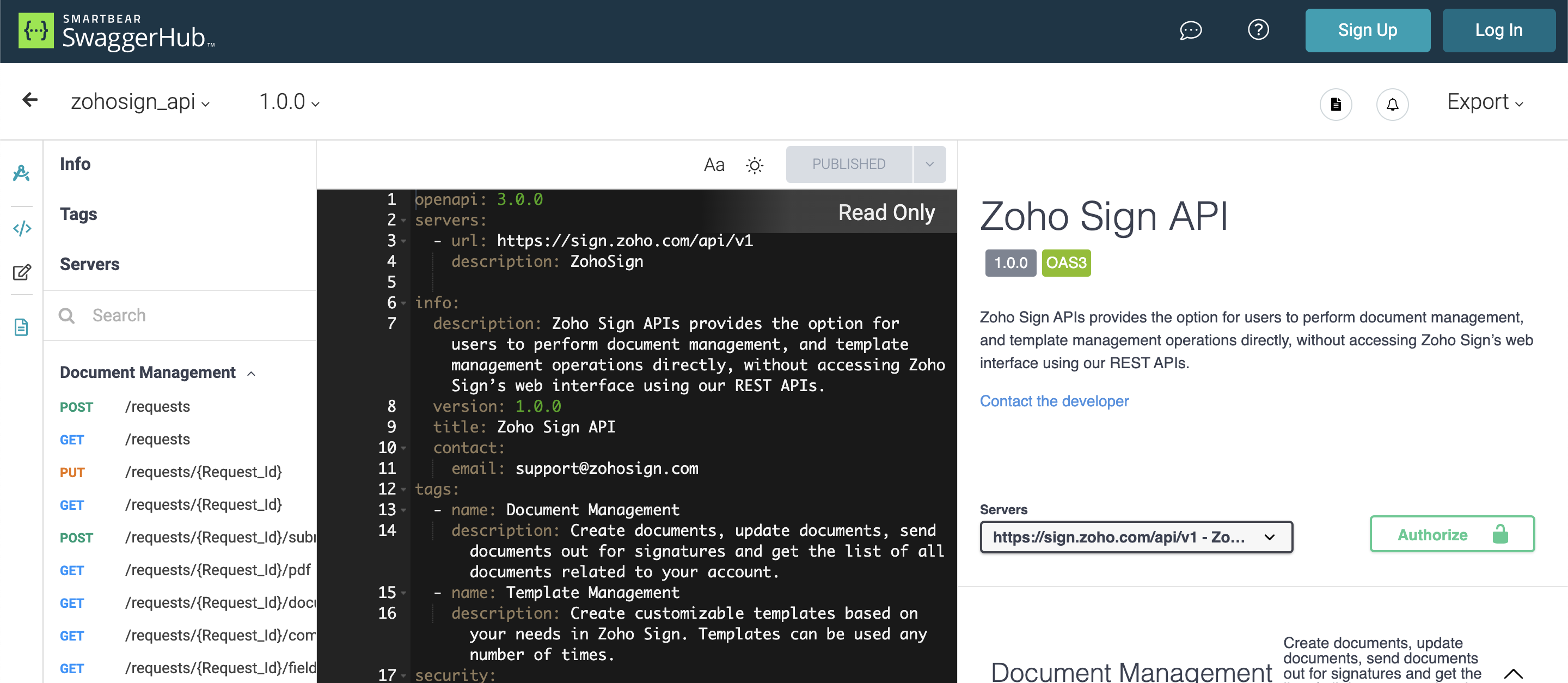
Task: Fold the security block on line 17
Action: point(403,675)
